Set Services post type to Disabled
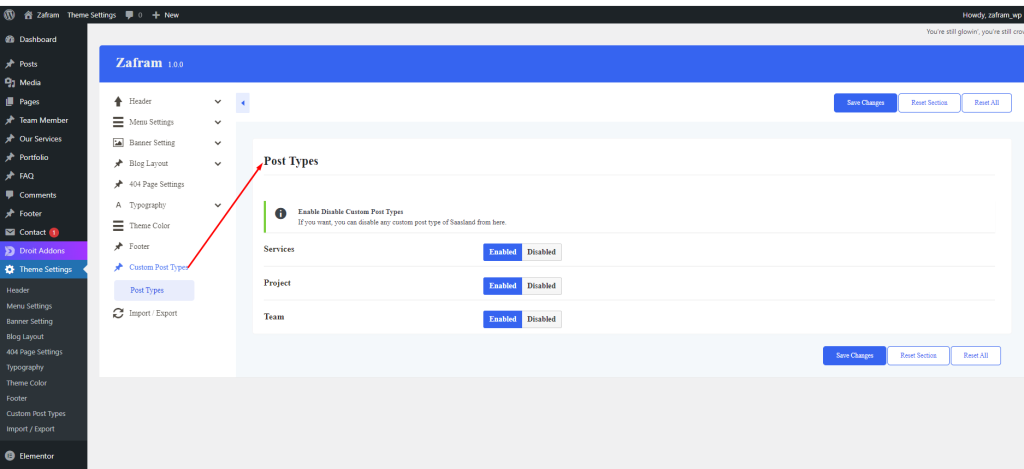This screenshot has width=1024, height=469. click(x=541, y=252)
